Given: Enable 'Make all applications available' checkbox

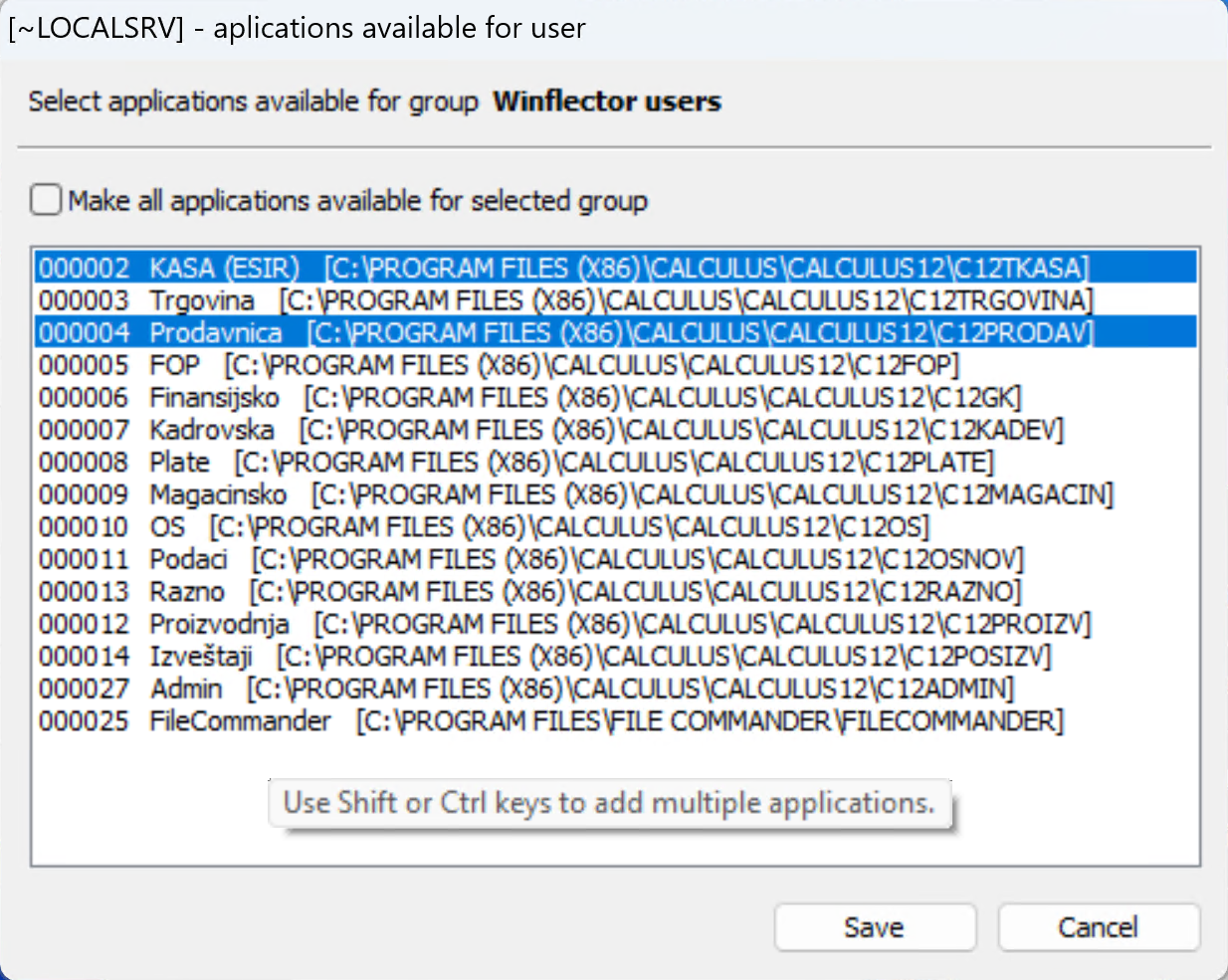Looking at the screenshot, I should pos(47,200).
